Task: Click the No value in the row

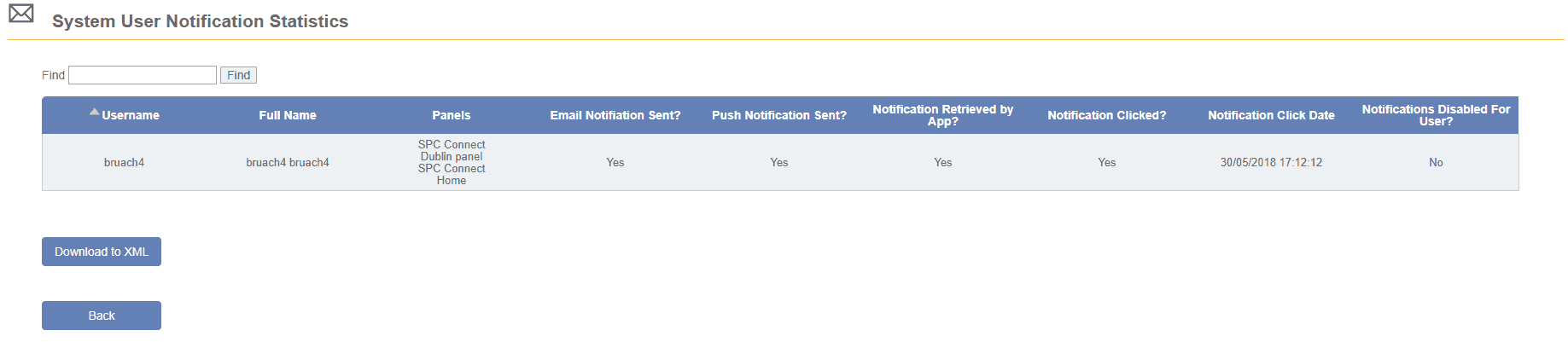Action: [x=1436, y=162]
